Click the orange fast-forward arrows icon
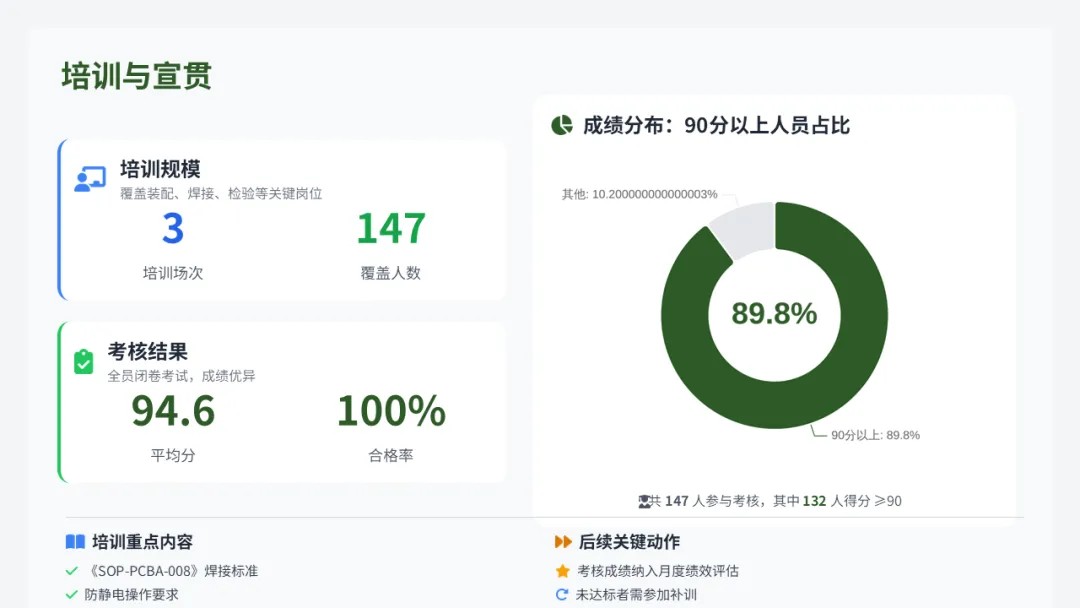The width and height of the screenshot is (1080, 608). [x=563, y=542]
